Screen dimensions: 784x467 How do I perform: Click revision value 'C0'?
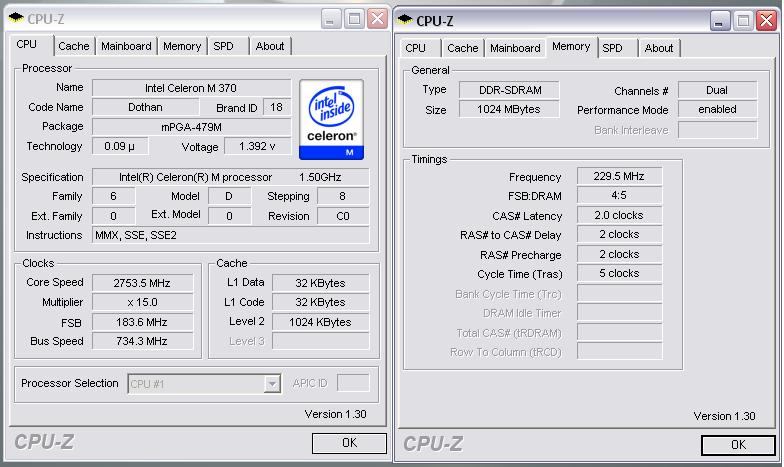point(343,216)
